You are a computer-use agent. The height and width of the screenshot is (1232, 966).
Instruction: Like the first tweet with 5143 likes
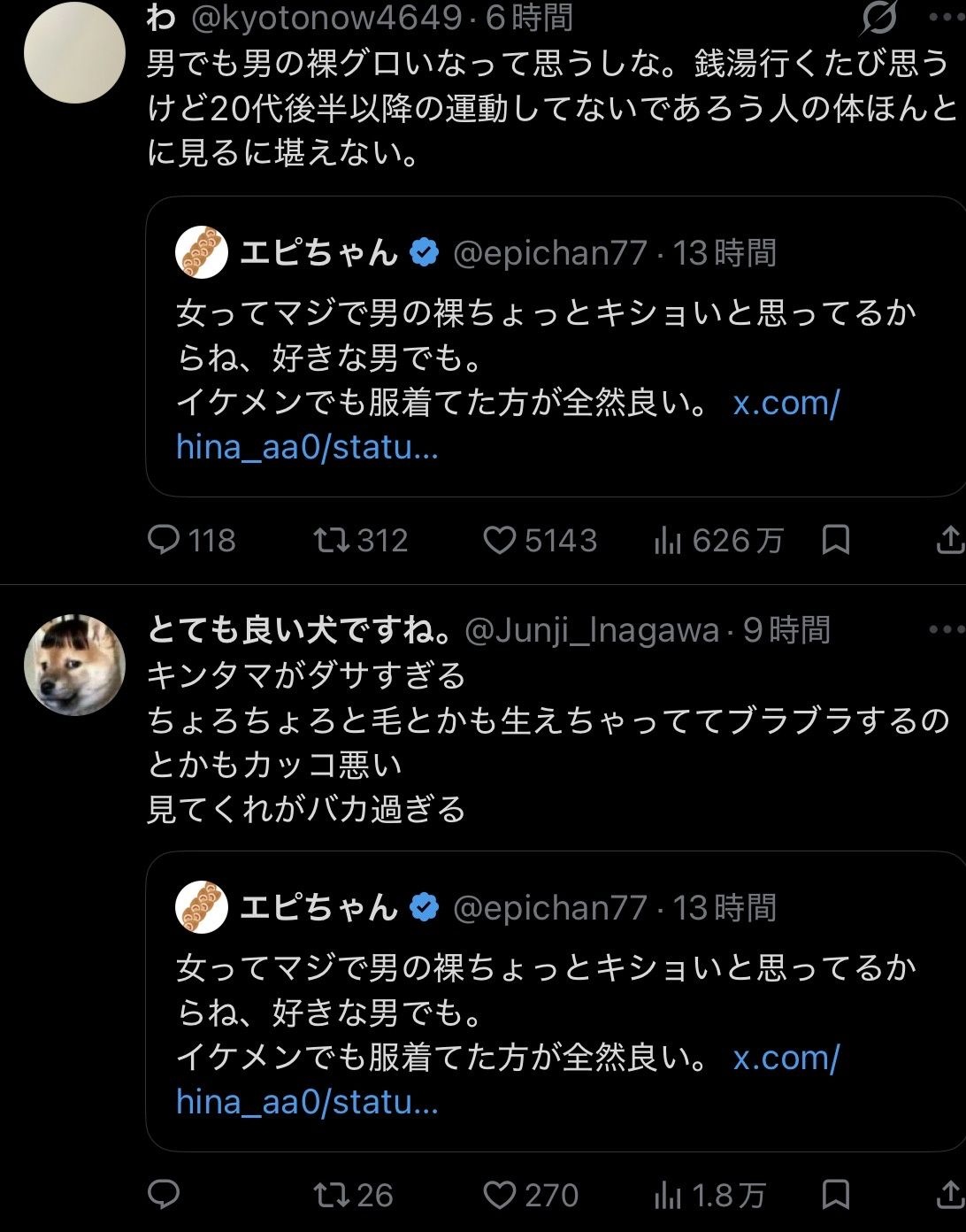coord(500,540)
